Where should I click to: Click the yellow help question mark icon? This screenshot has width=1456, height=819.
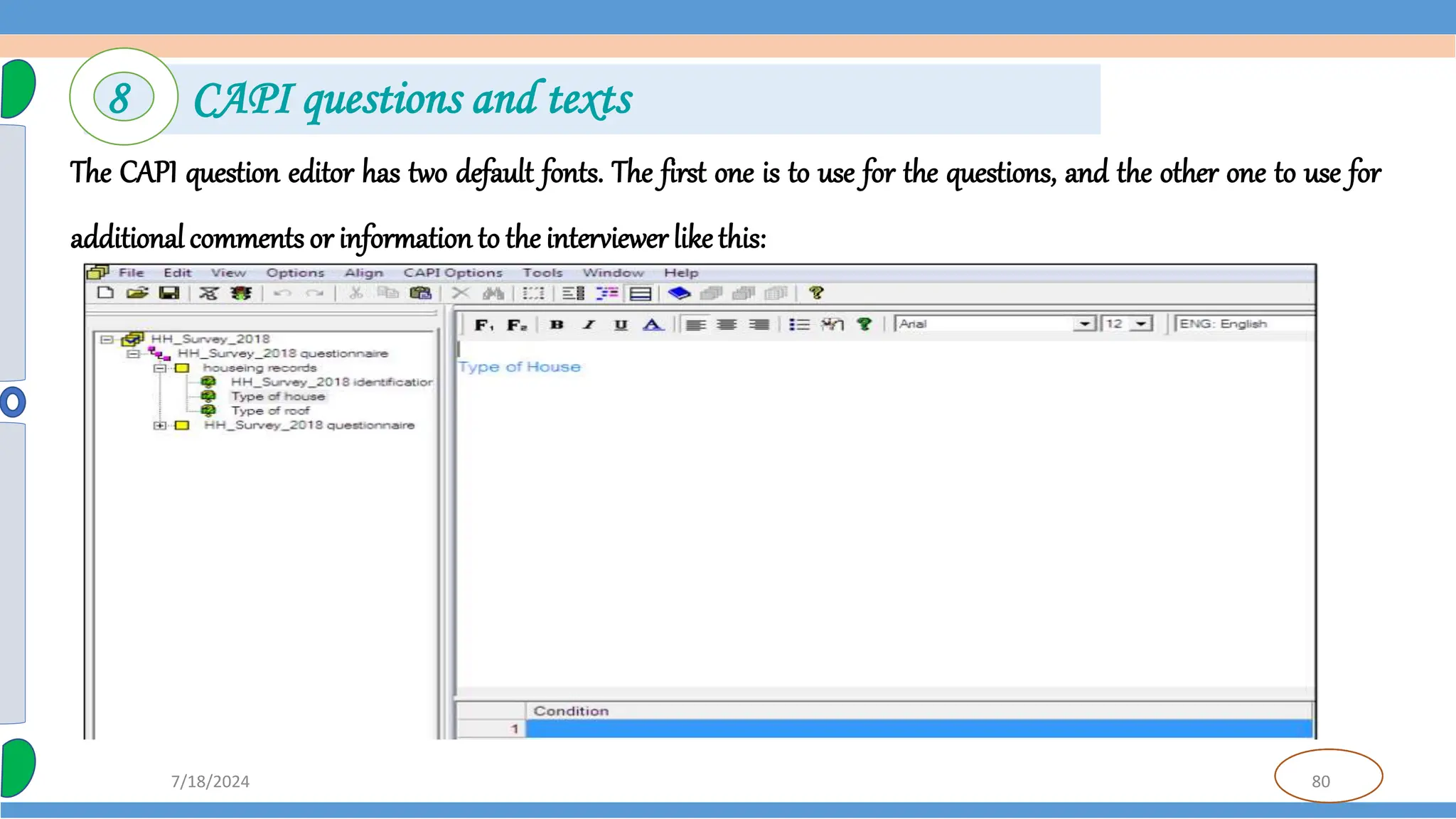pos(816,293)
